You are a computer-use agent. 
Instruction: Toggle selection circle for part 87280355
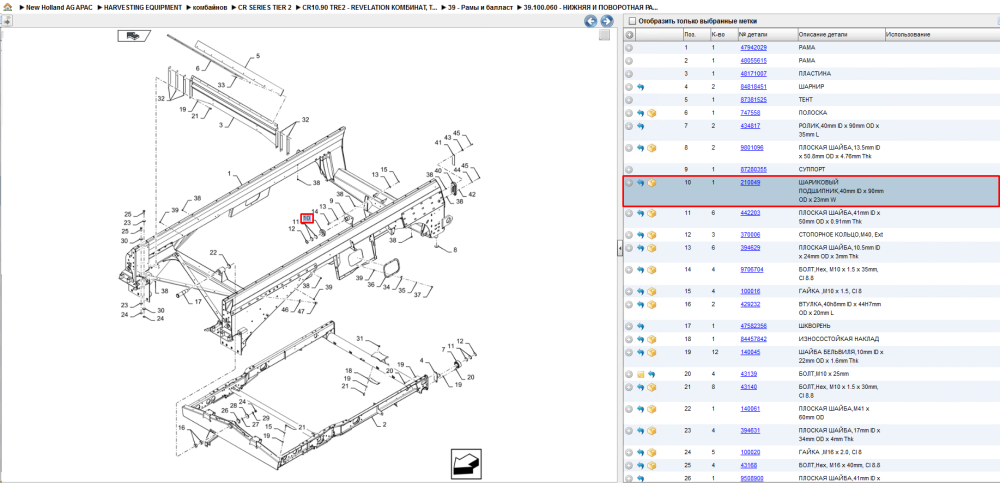pyautogui.click(x=629, y=170)
